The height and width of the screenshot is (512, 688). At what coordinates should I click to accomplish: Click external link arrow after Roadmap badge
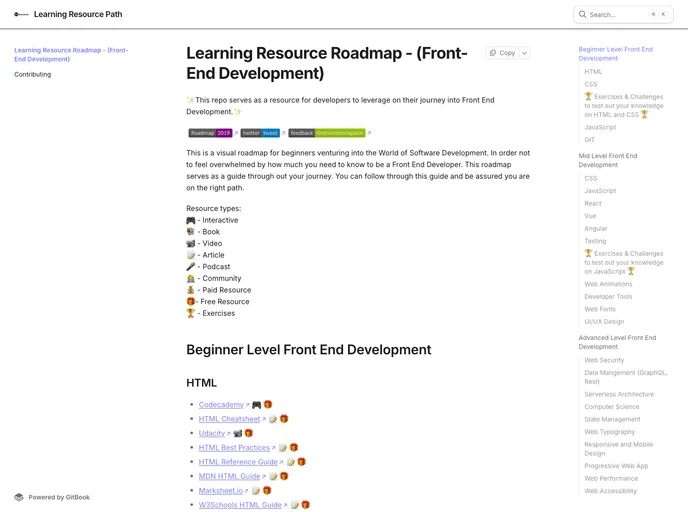[x=236, y=132]
